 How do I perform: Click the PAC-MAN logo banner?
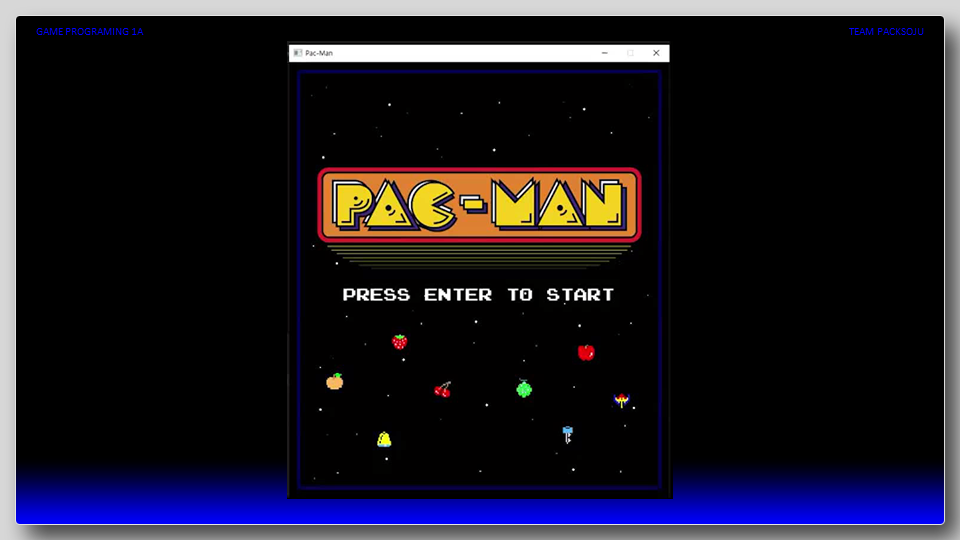coord(479,205)
